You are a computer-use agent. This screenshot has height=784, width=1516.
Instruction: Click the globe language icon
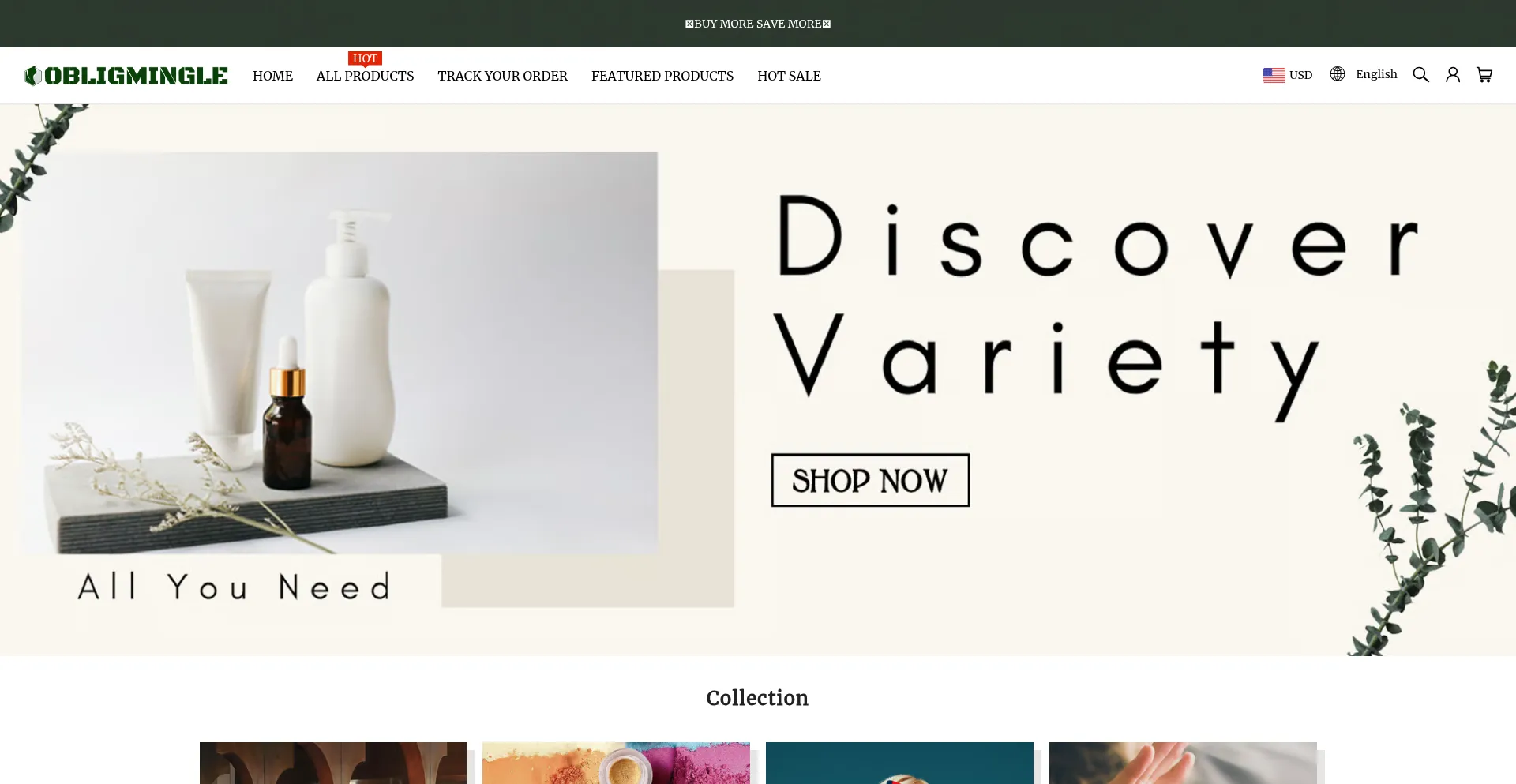1337,74
